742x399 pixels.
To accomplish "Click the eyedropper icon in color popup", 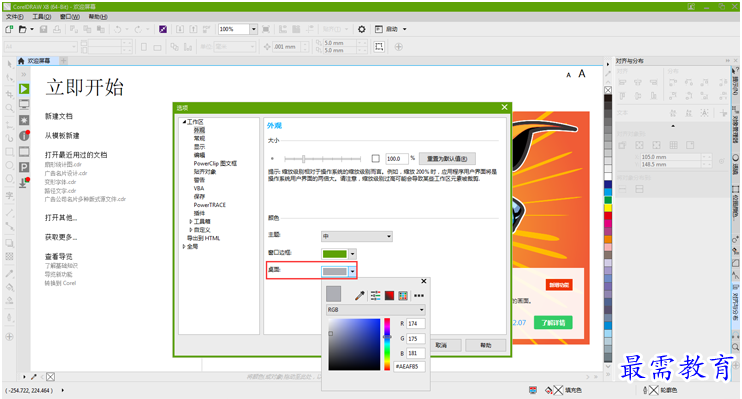I will coord(360,296).
